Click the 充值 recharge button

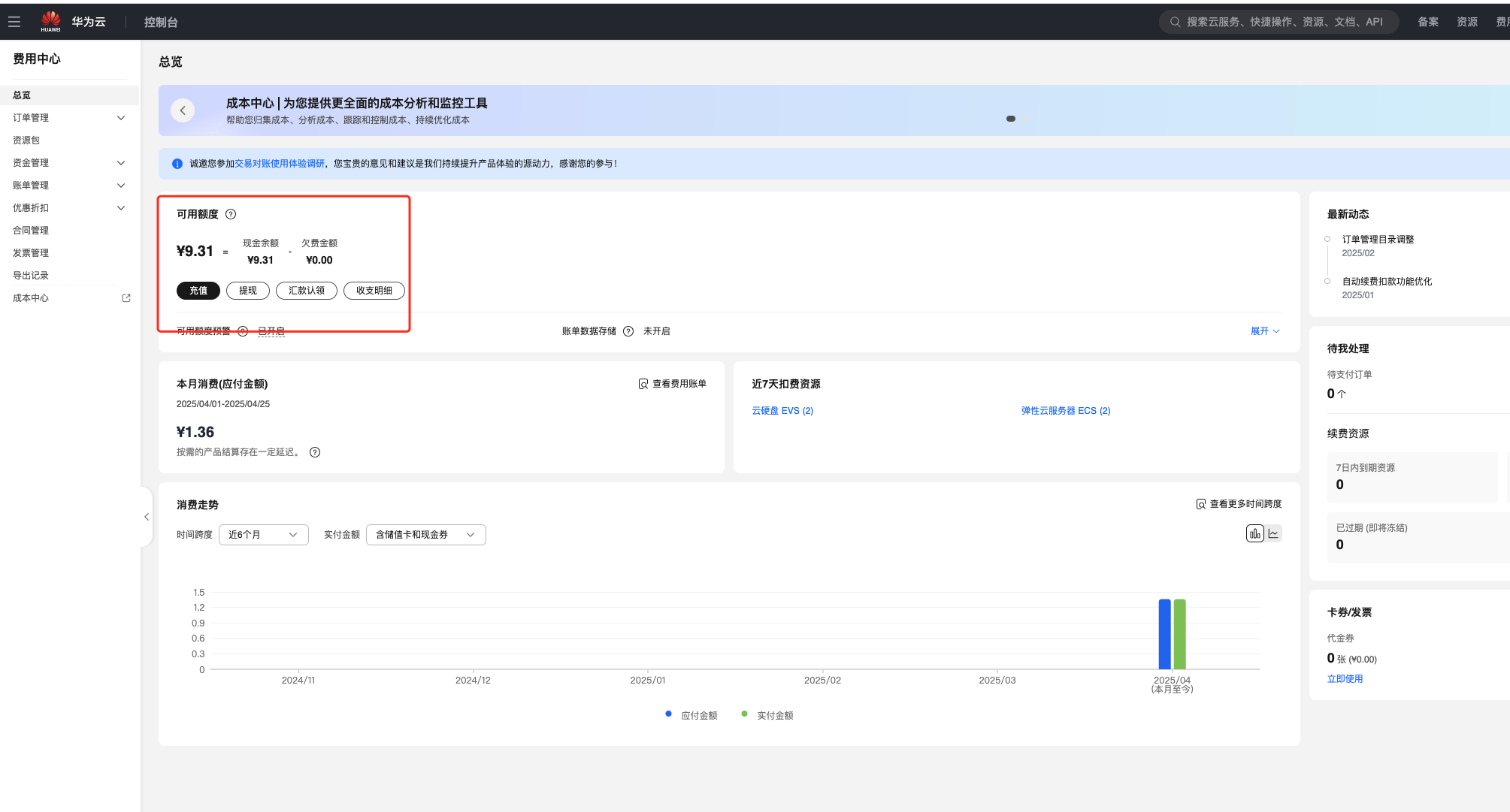tap(198, 291)
